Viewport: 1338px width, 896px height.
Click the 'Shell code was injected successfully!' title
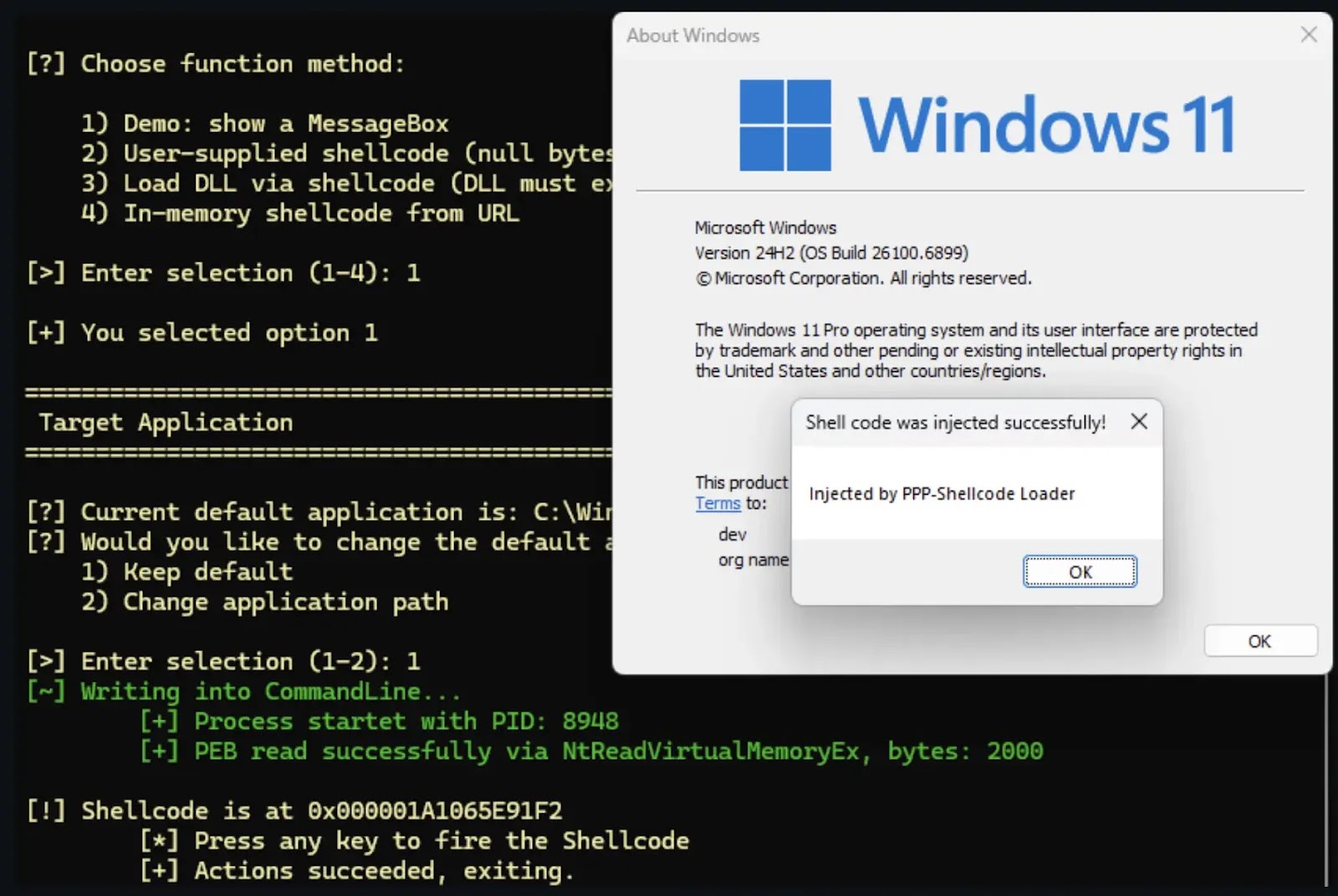tap(955, 423)
